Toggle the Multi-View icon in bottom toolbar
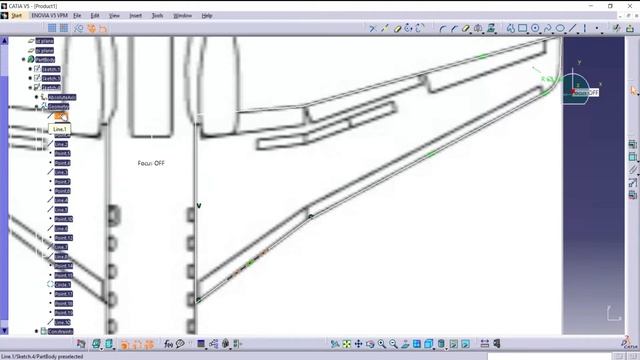This screenshot has width=640, height=360. click(416, 344)
